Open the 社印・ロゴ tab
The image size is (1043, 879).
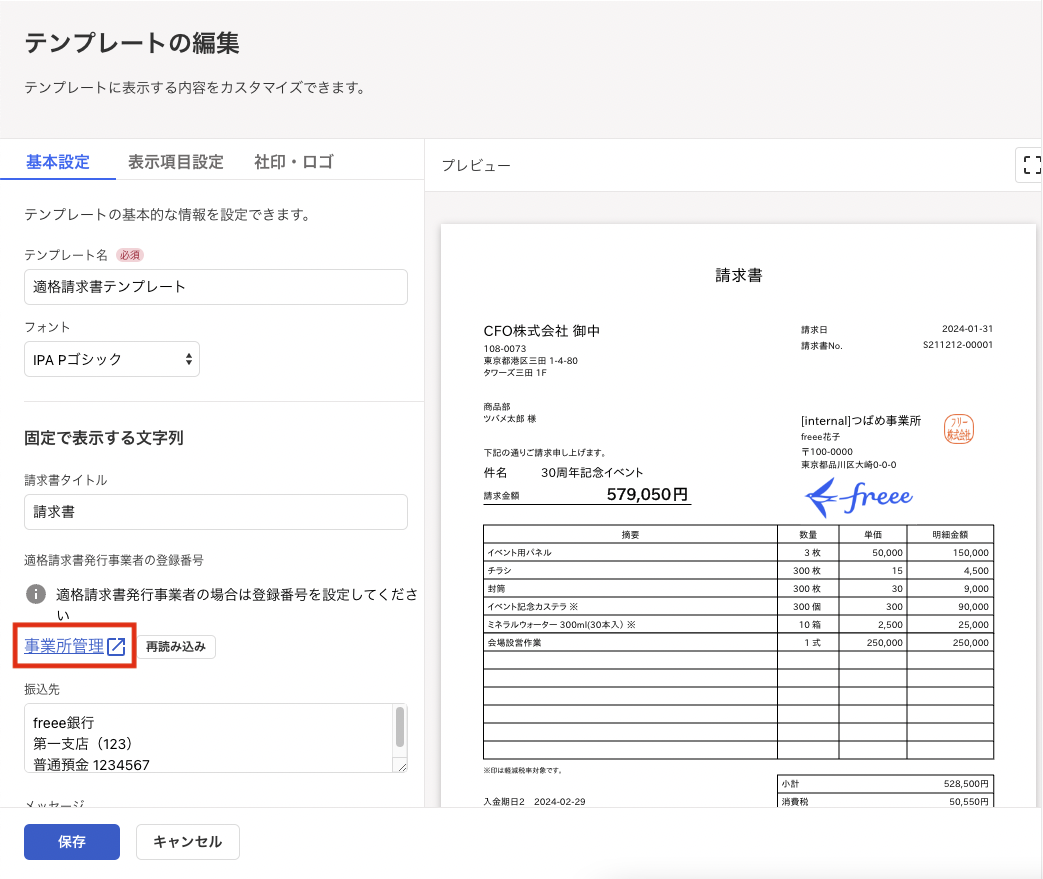[293, 162]
